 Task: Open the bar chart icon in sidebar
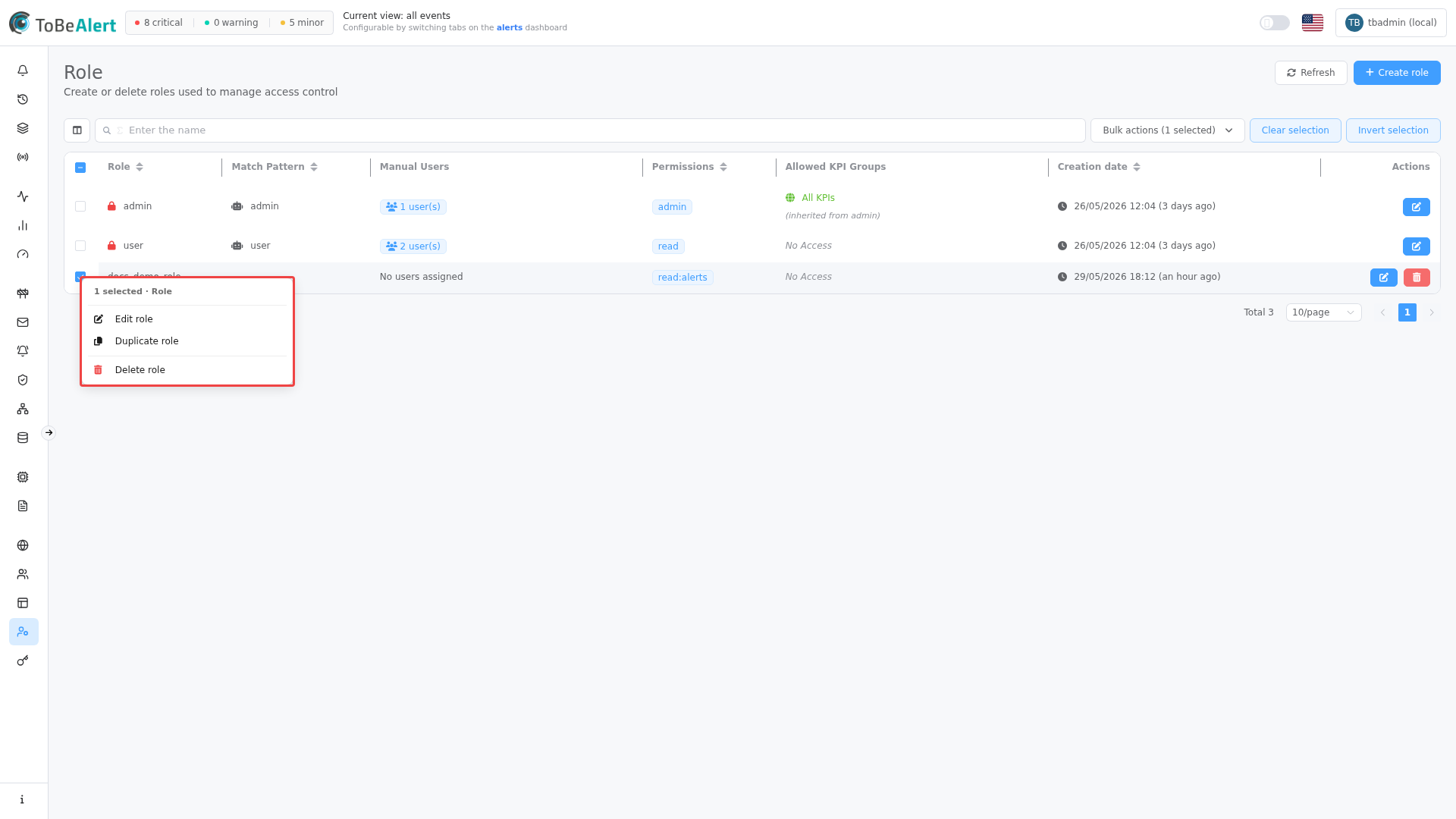23,225
